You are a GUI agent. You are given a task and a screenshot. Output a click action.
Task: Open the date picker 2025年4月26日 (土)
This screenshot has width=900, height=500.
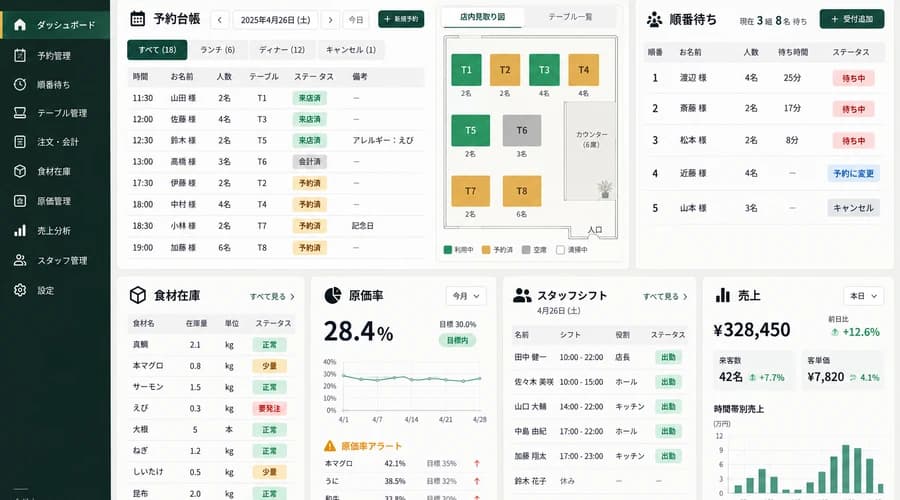click(x=276, y=20)
